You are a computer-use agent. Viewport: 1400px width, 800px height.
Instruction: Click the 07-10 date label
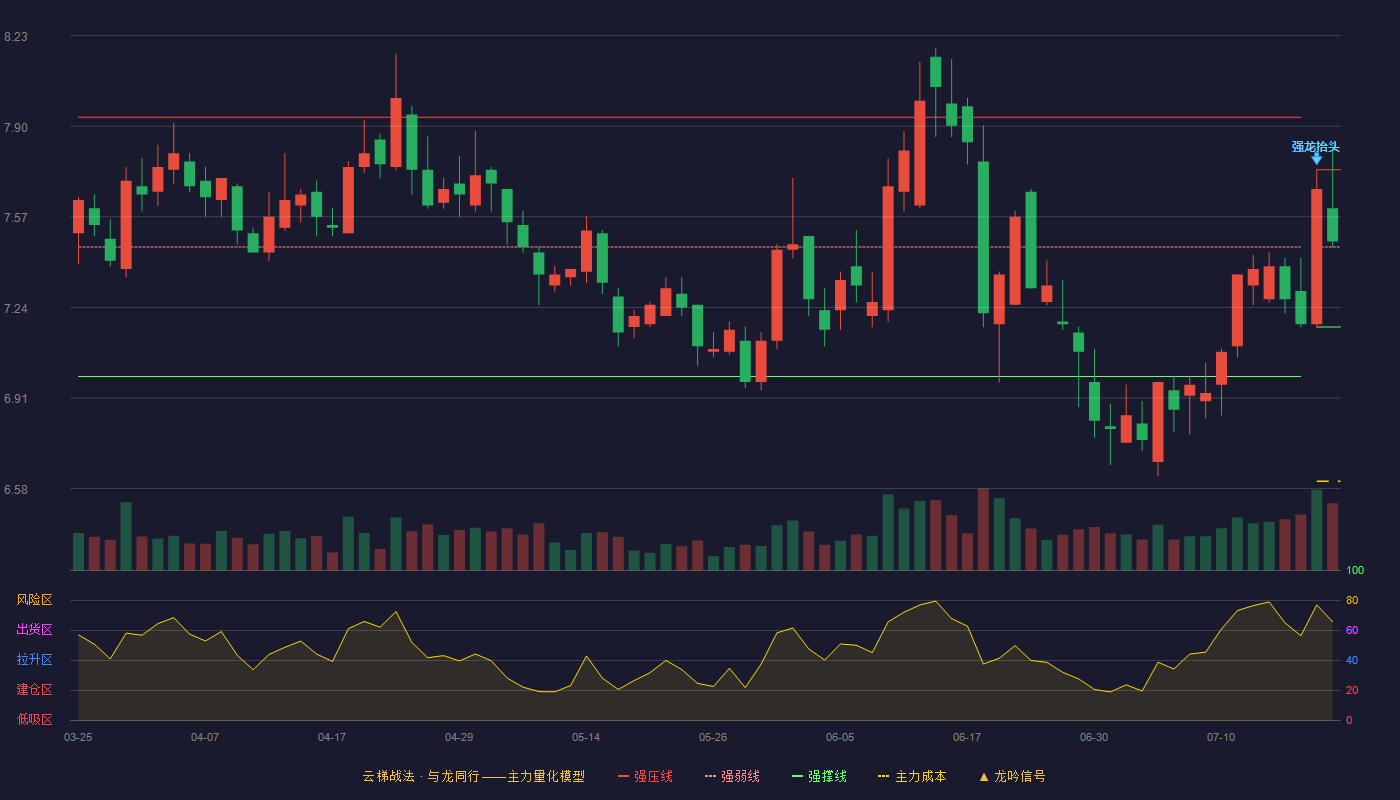click(1221, 737)
